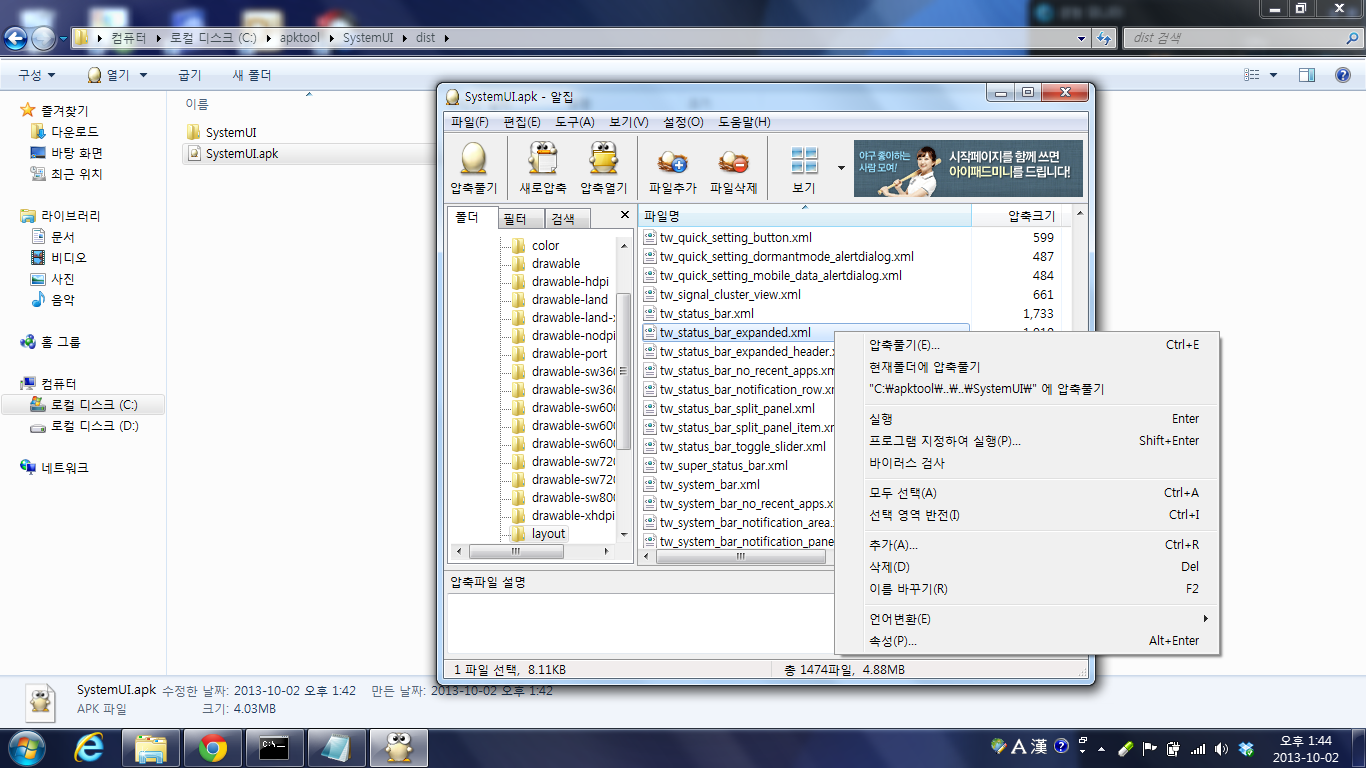Click the 압축풀기 (Extract) toolbar icon
This screenshot has height=768, width=1366.
[x=473, y=168]
